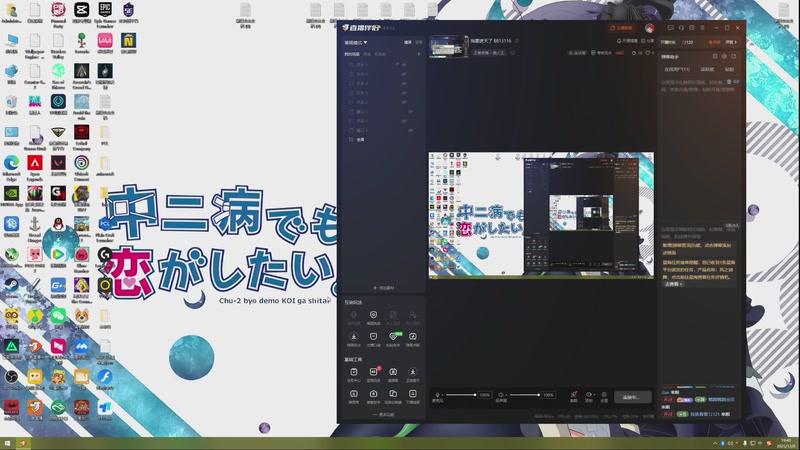The width and height of the screenshot is (800, 450).
Task: Open the settings gear in the bottom bar
Action: pos(604,394)
